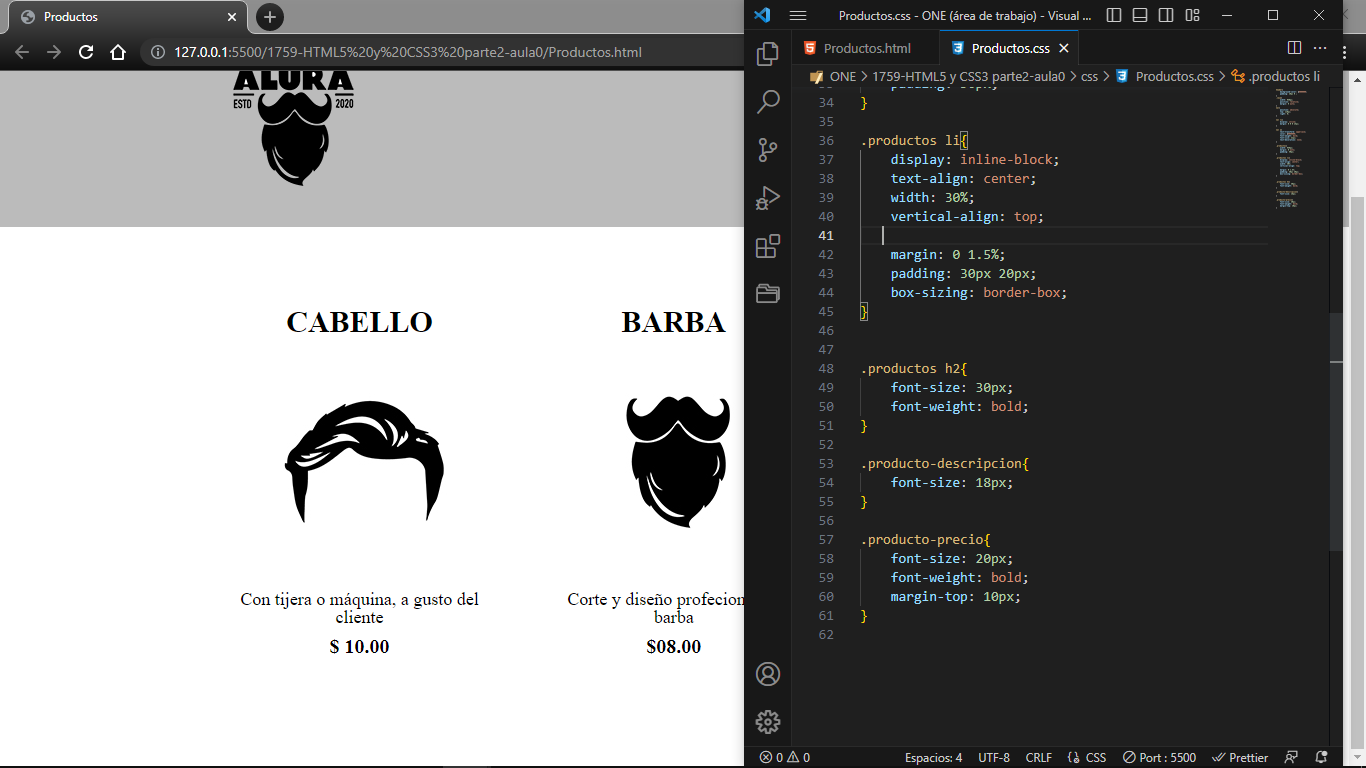The height and width of the screenshot is (768, 1366).
Task: Click Port : 5500 Live Server button
Action: point(1159,758)
